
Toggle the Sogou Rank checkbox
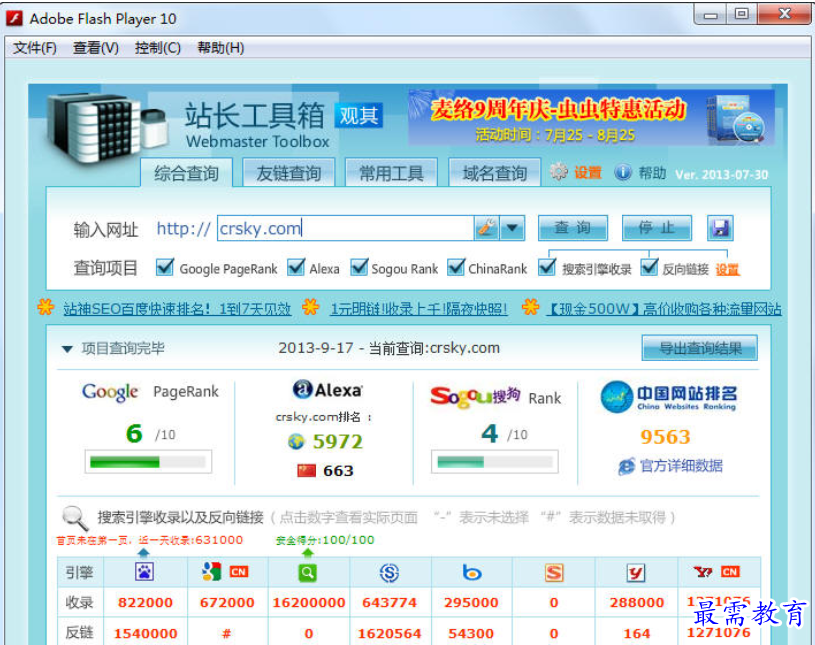[x=359, y=268]
